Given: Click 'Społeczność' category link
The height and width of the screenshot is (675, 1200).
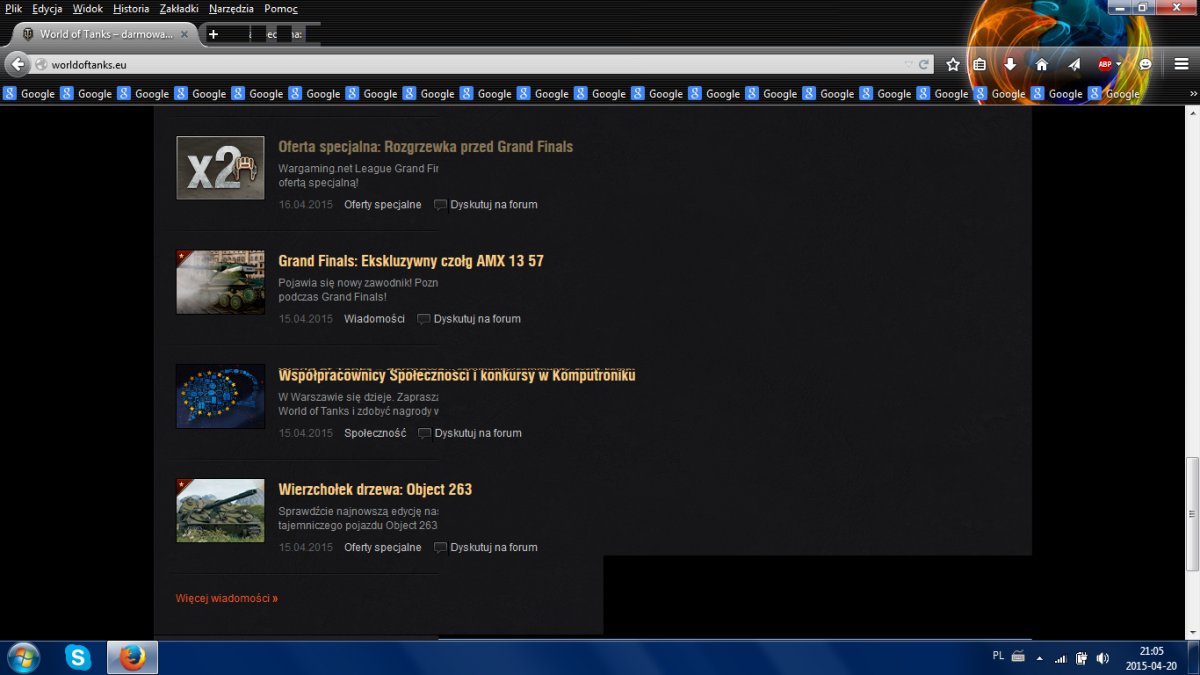Looking at the screenshot, I should point(375,433).
